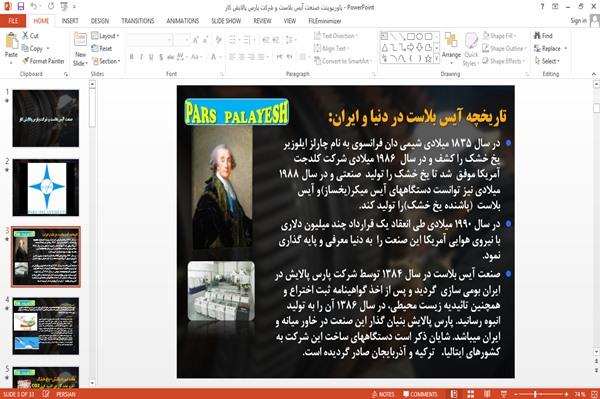Switch to the SLIDE SHOW tab
This screenshot has width=600, height=399.
(x=226, y=21)
